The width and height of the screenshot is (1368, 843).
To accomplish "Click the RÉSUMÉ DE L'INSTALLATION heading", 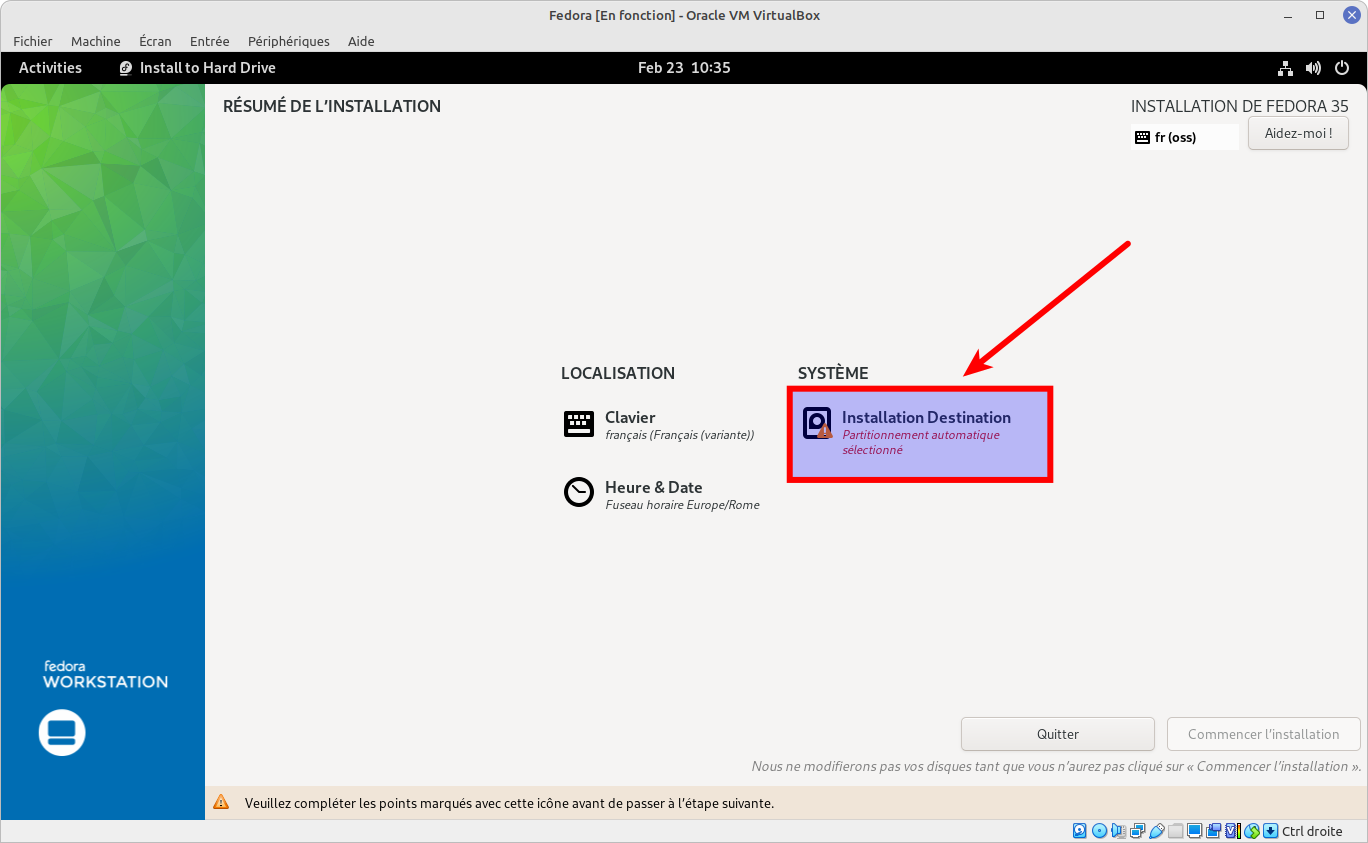I will pyautogui.click(x=332, y=106).
